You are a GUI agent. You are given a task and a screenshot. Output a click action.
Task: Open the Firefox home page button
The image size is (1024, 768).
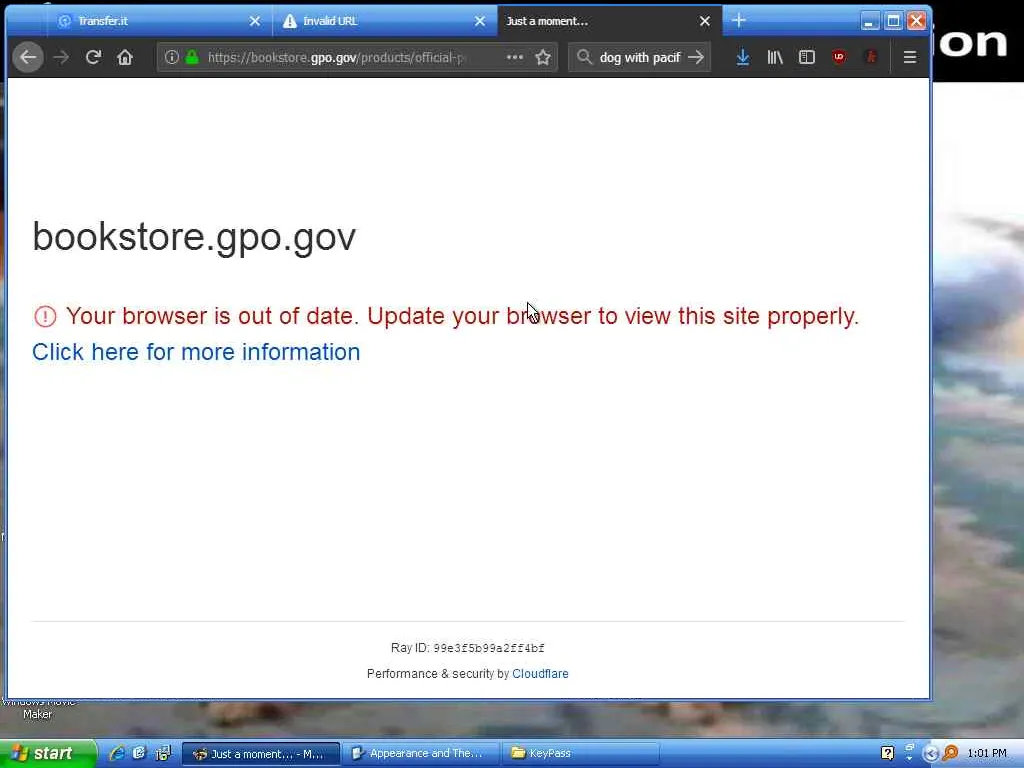coord(125,57)
